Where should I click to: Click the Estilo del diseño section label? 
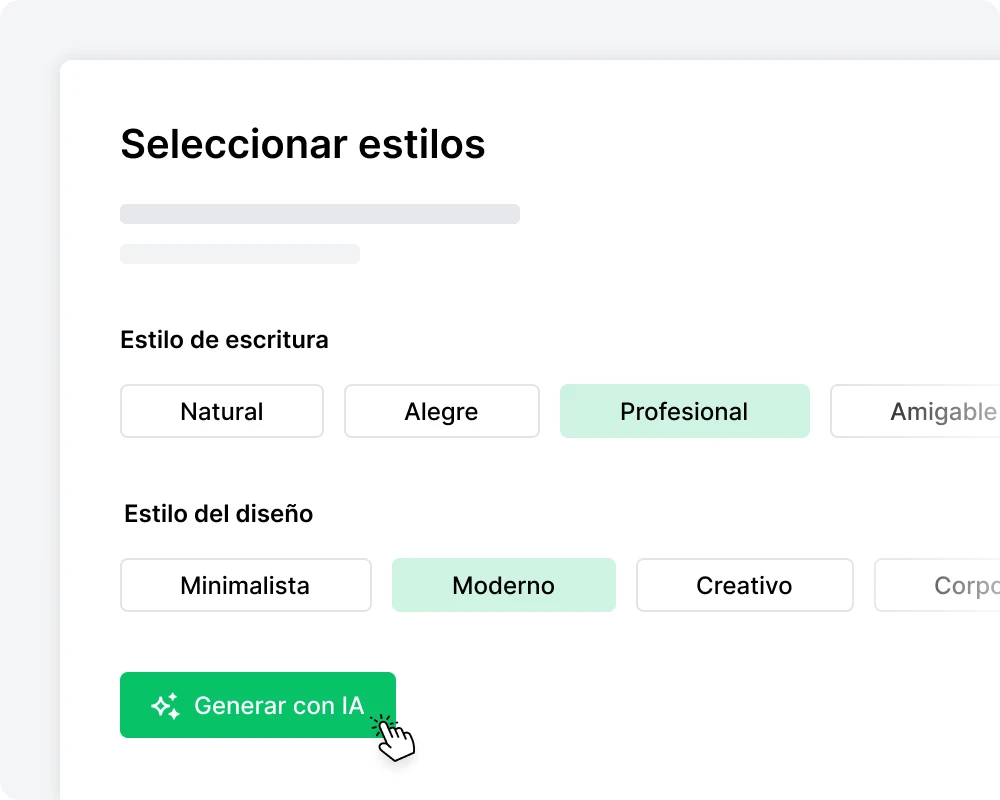[218, 514]
